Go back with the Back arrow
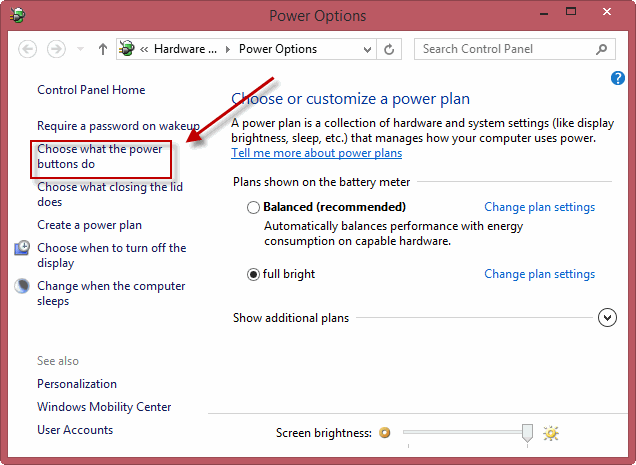Viewport: 636px width, 465px height. tap(28, 50)
